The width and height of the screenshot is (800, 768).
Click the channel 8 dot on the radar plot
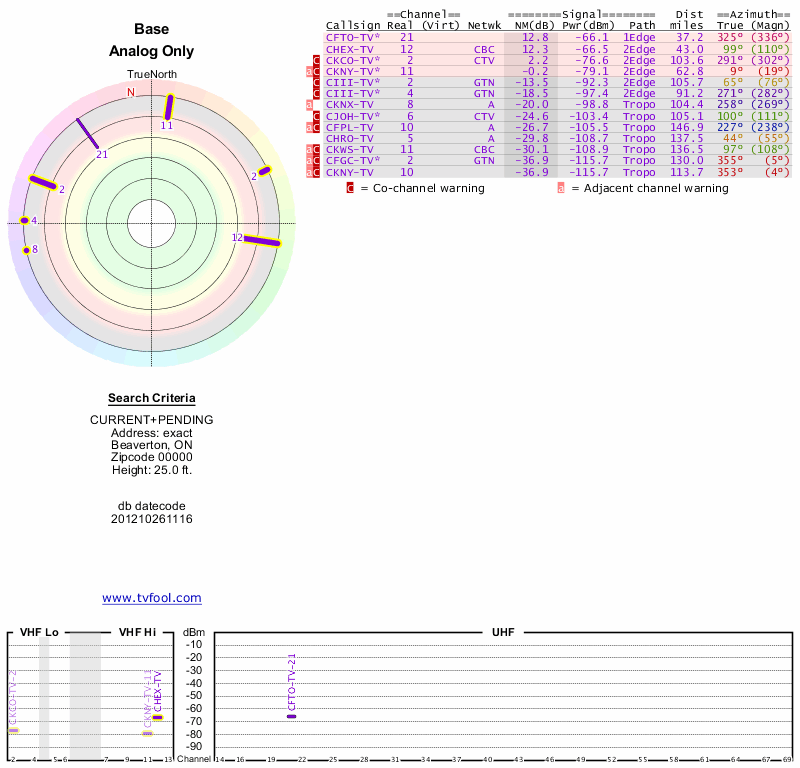pos(27,249)
